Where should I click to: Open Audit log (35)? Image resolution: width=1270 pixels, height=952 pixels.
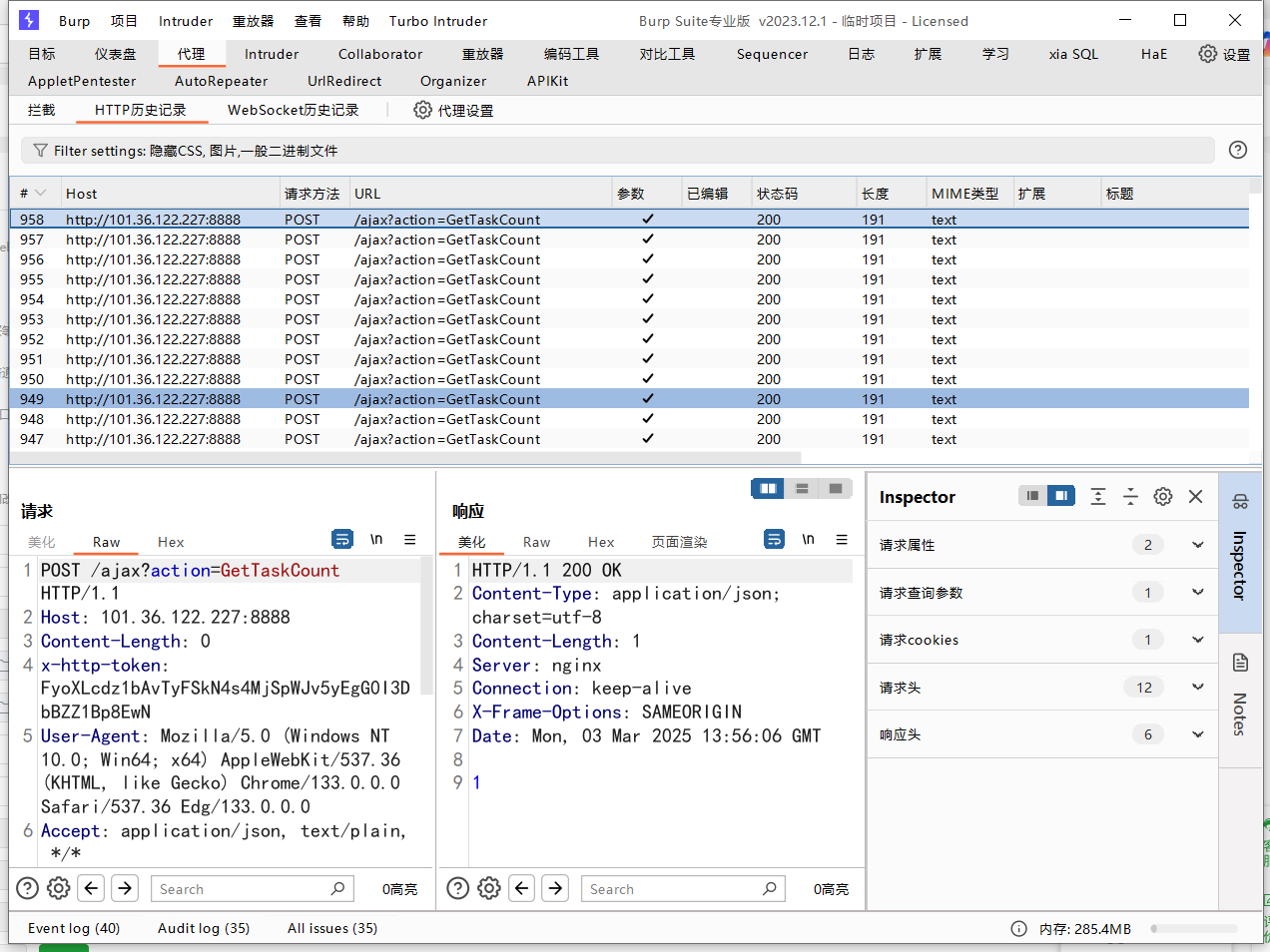(204, 928)
